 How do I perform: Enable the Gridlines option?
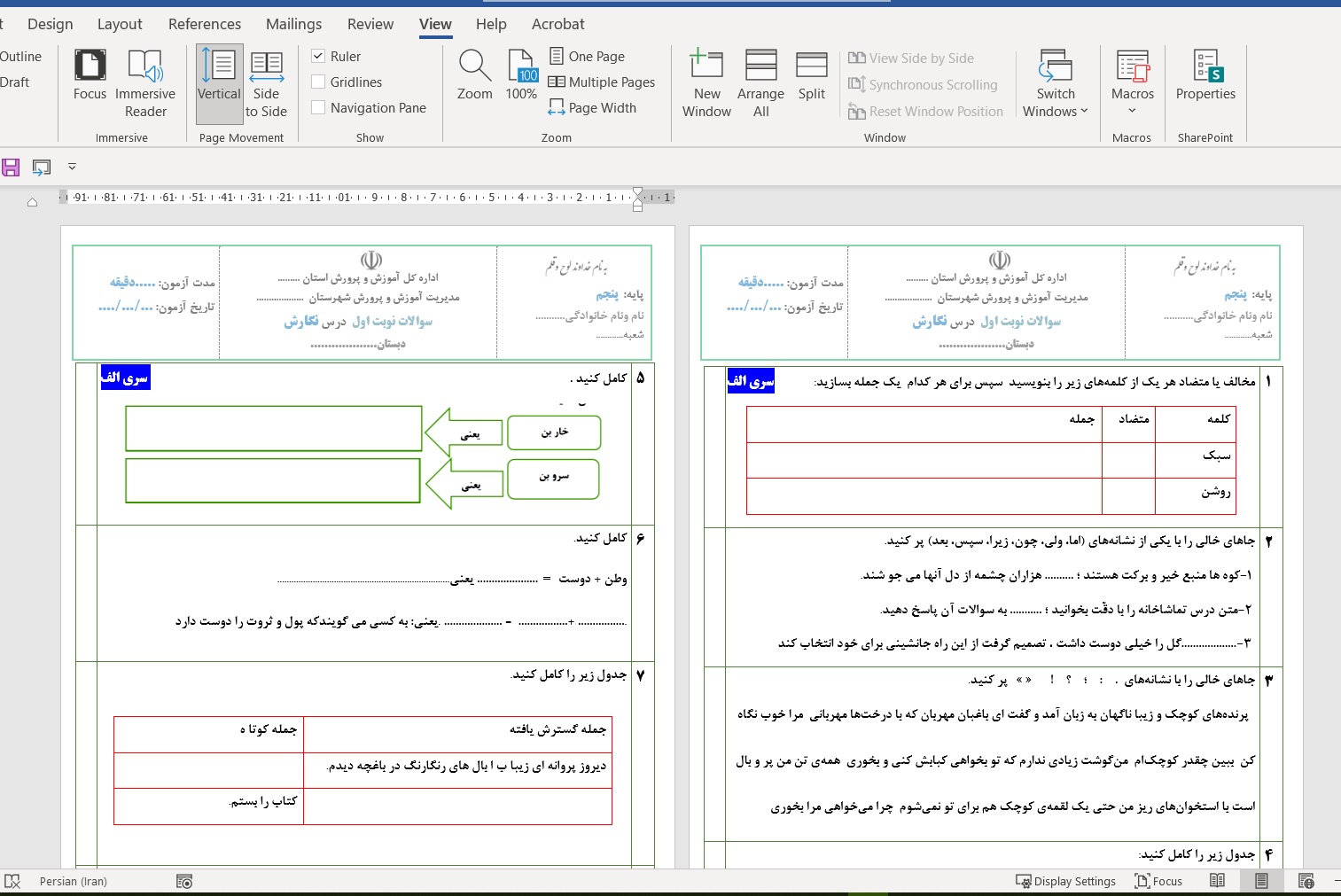point(319,82)
